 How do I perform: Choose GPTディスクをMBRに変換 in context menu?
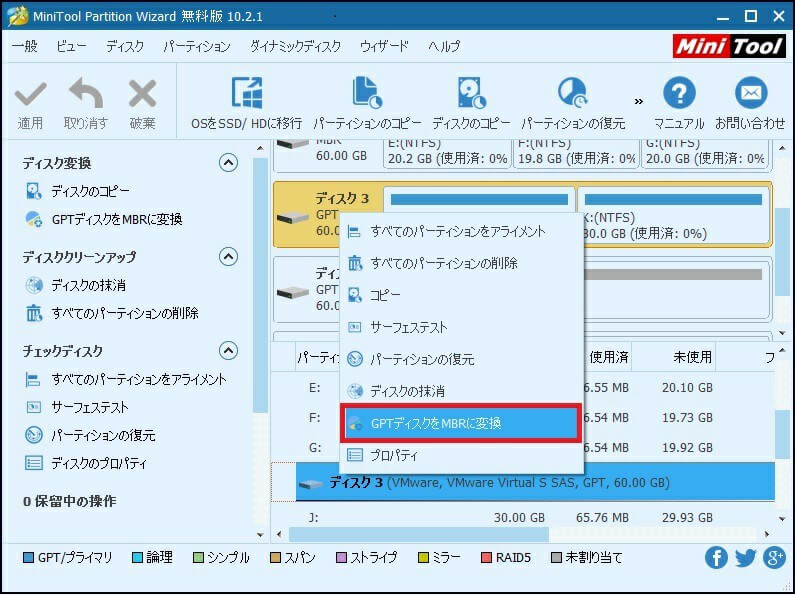tap(461, 423)
